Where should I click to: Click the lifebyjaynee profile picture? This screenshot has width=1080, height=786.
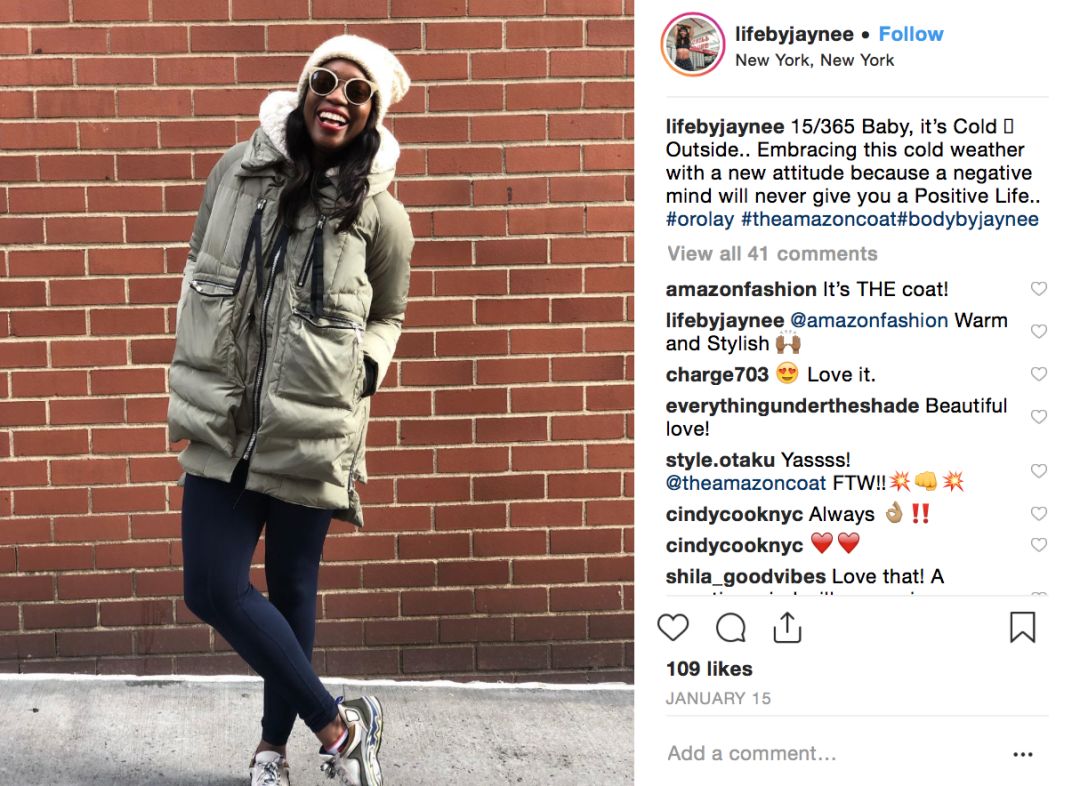693,44
